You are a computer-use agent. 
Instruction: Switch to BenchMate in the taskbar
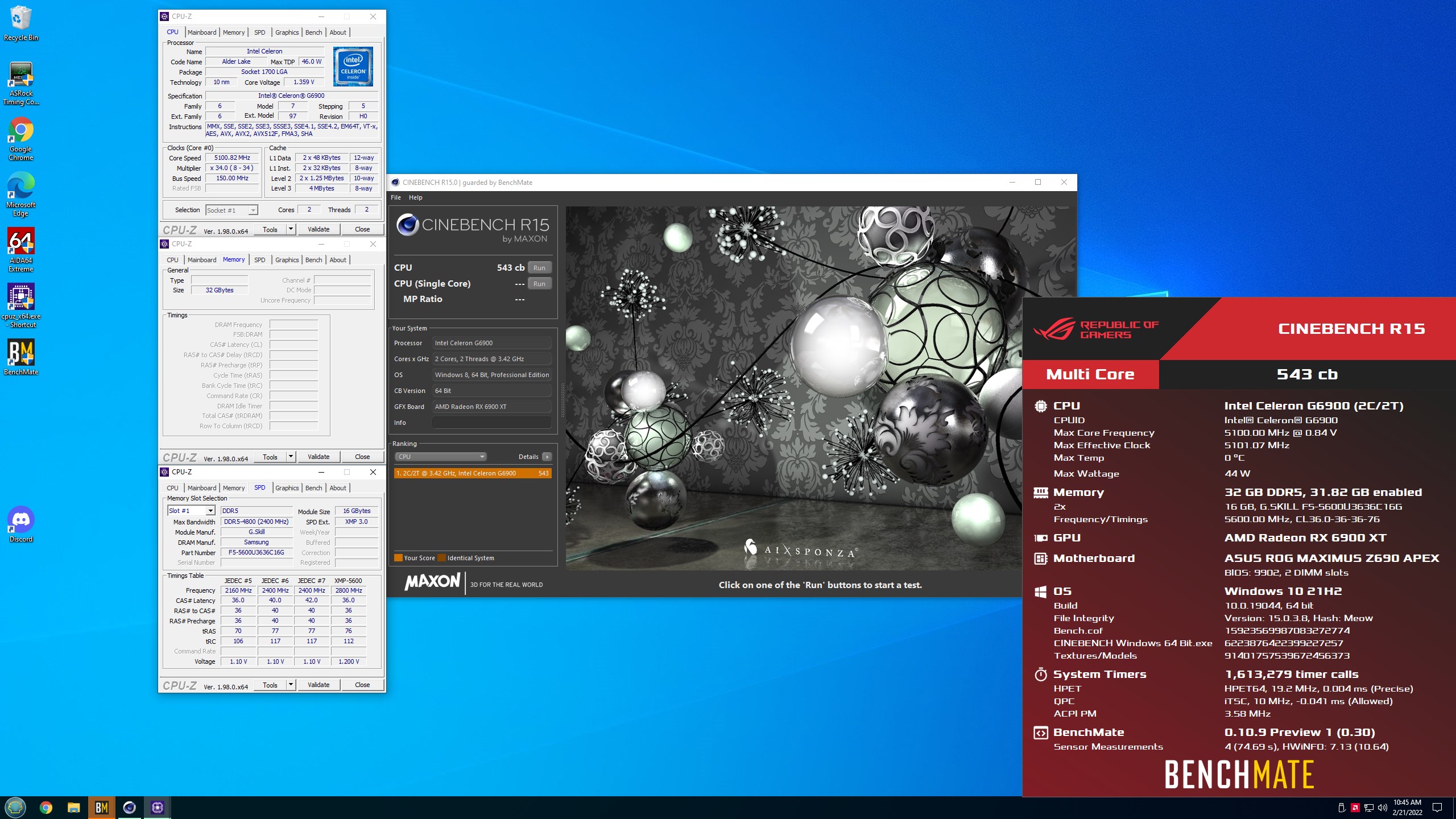click(x=102, y=808)
